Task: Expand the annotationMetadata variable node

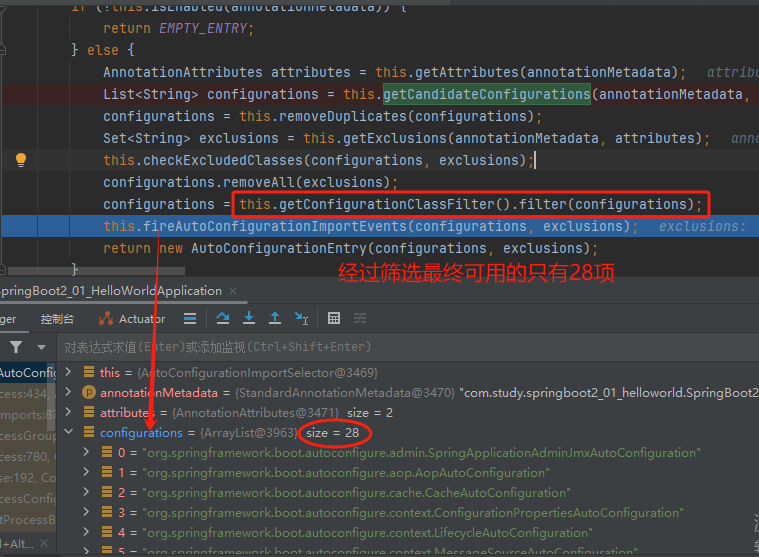Action: click(68, 391)
